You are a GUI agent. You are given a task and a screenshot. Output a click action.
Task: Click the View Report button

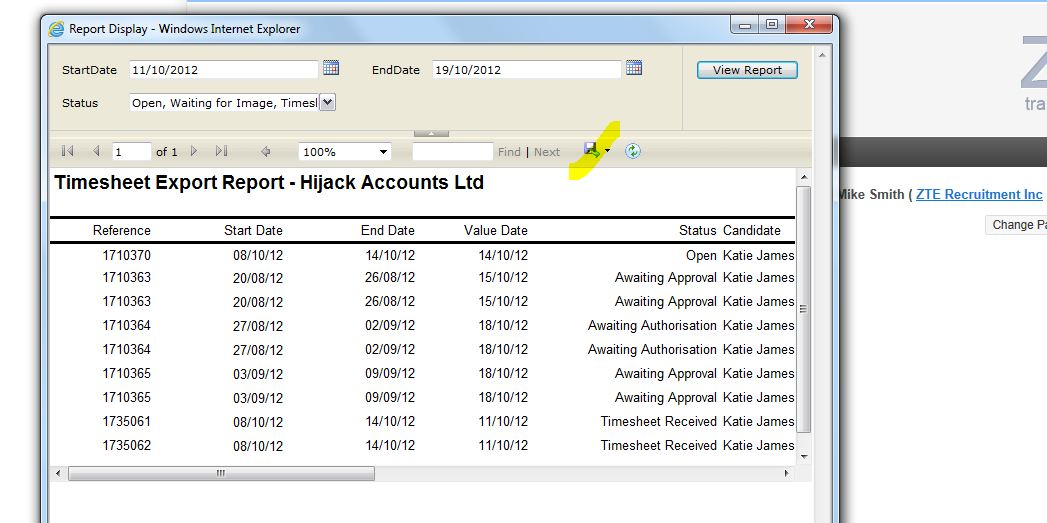click(747, 70)
